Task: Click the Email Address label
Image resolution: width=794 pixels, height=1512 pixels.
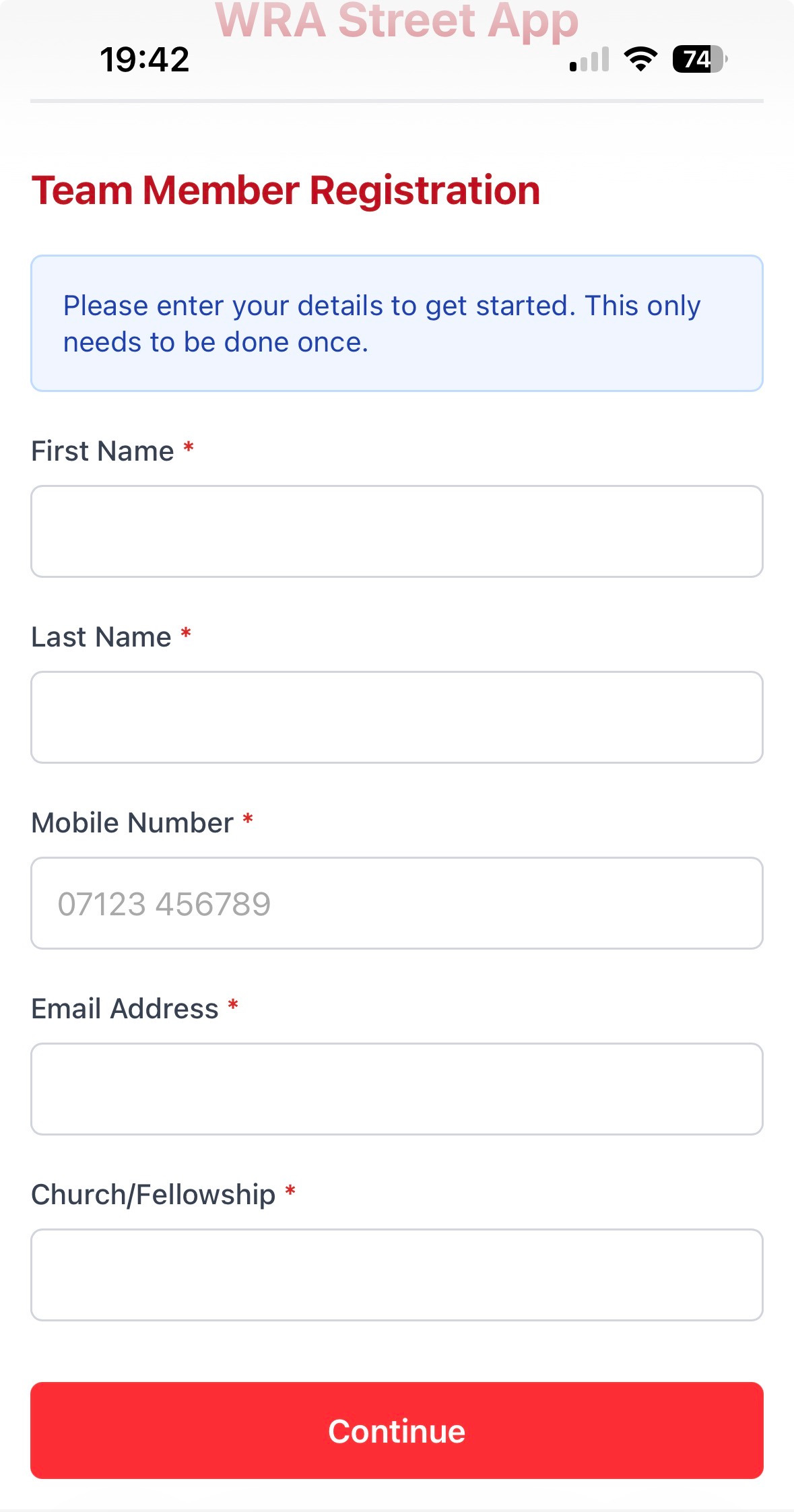Action: pyautogui.click(x=125, y=1009)
